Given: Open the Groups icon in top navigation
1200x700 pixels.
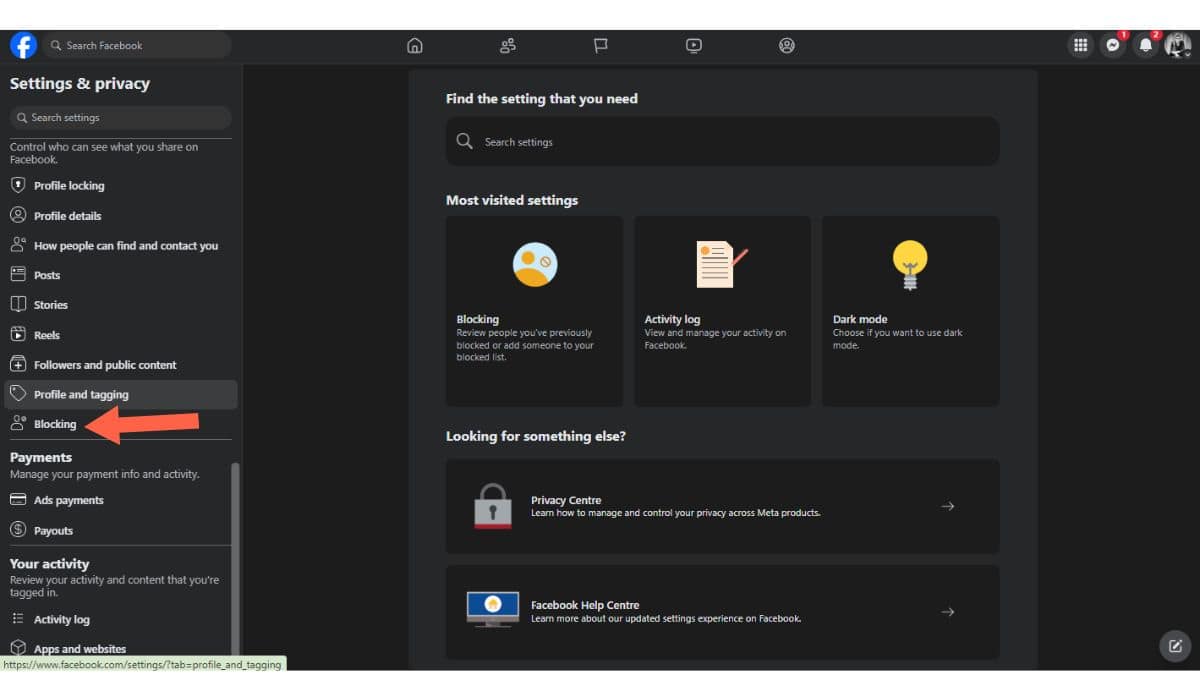Looking at the screenshot, I should tap(787, 45).
